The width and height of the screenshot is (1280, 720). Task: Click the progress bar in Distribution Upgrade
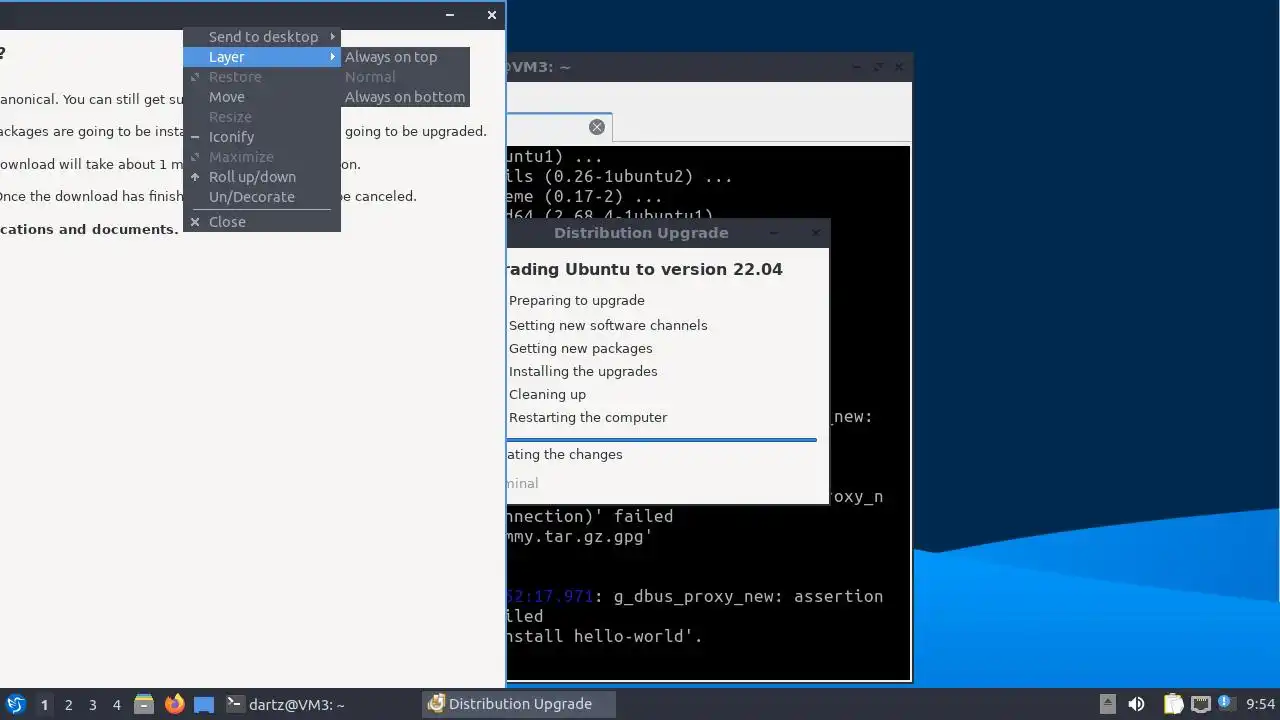pos(661,440)
